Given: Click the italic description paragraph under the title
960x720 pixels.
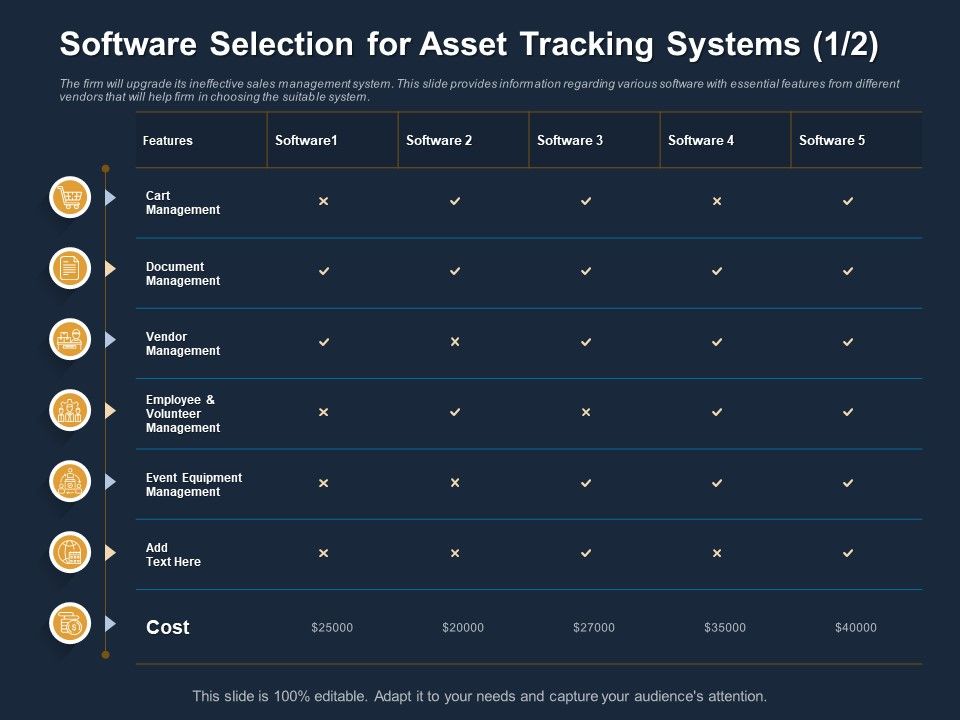Looking at the screenshot, I should click(479, 90).
